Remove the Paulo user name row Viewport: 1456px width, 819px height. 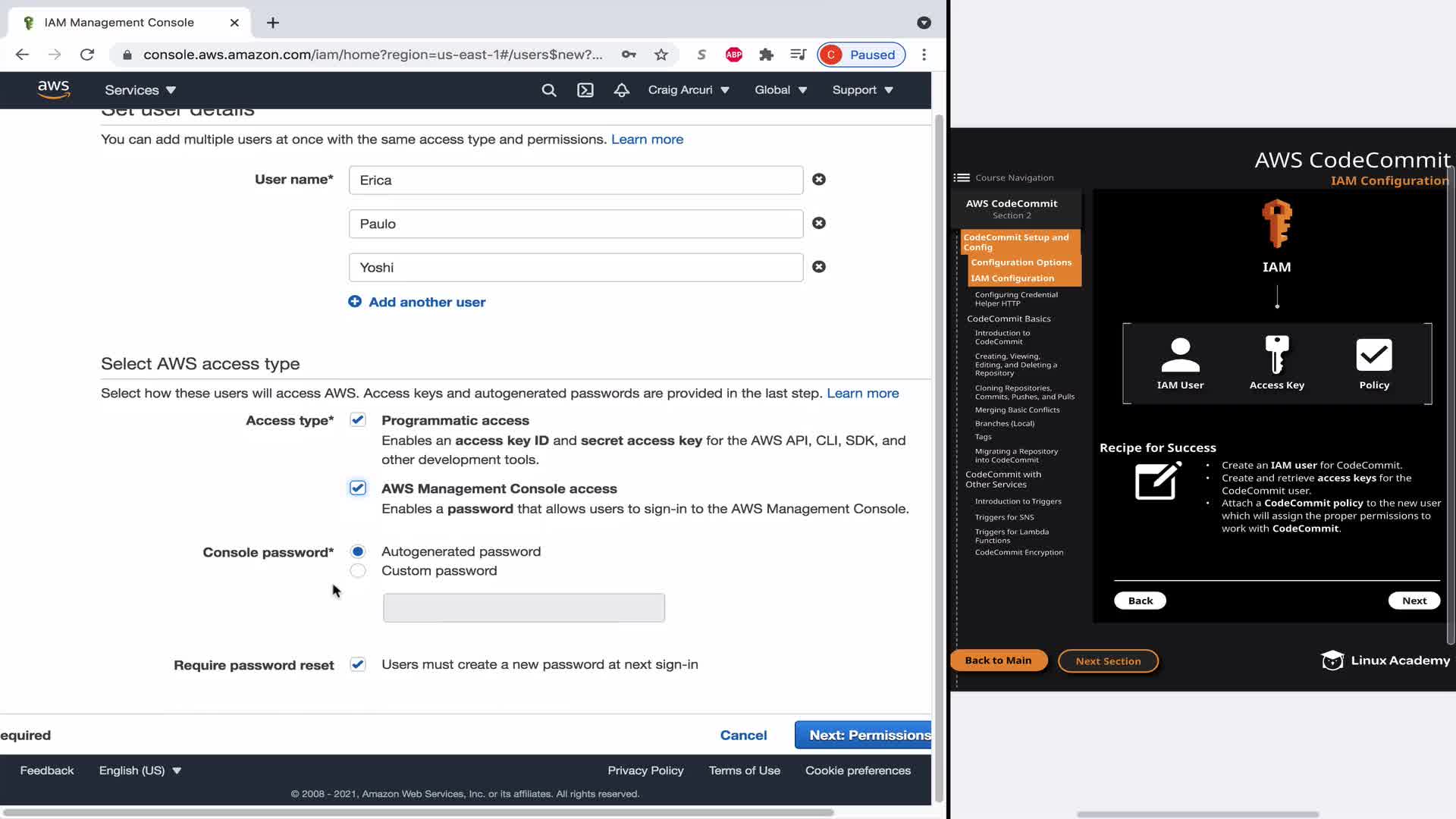(819, 223)
